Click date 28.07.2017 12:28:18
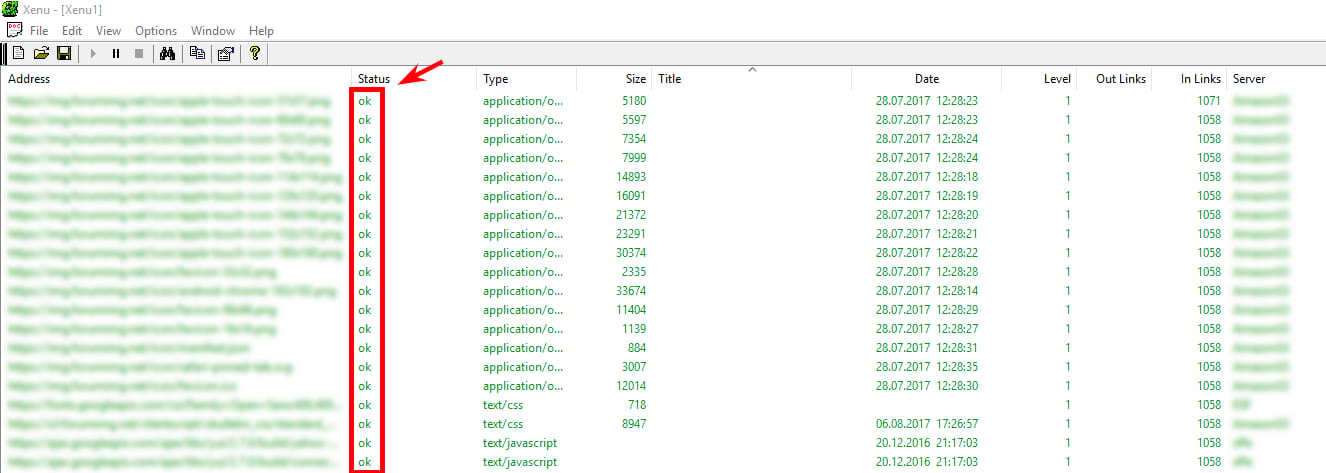 pyautogui.click(x=926, y=177)
